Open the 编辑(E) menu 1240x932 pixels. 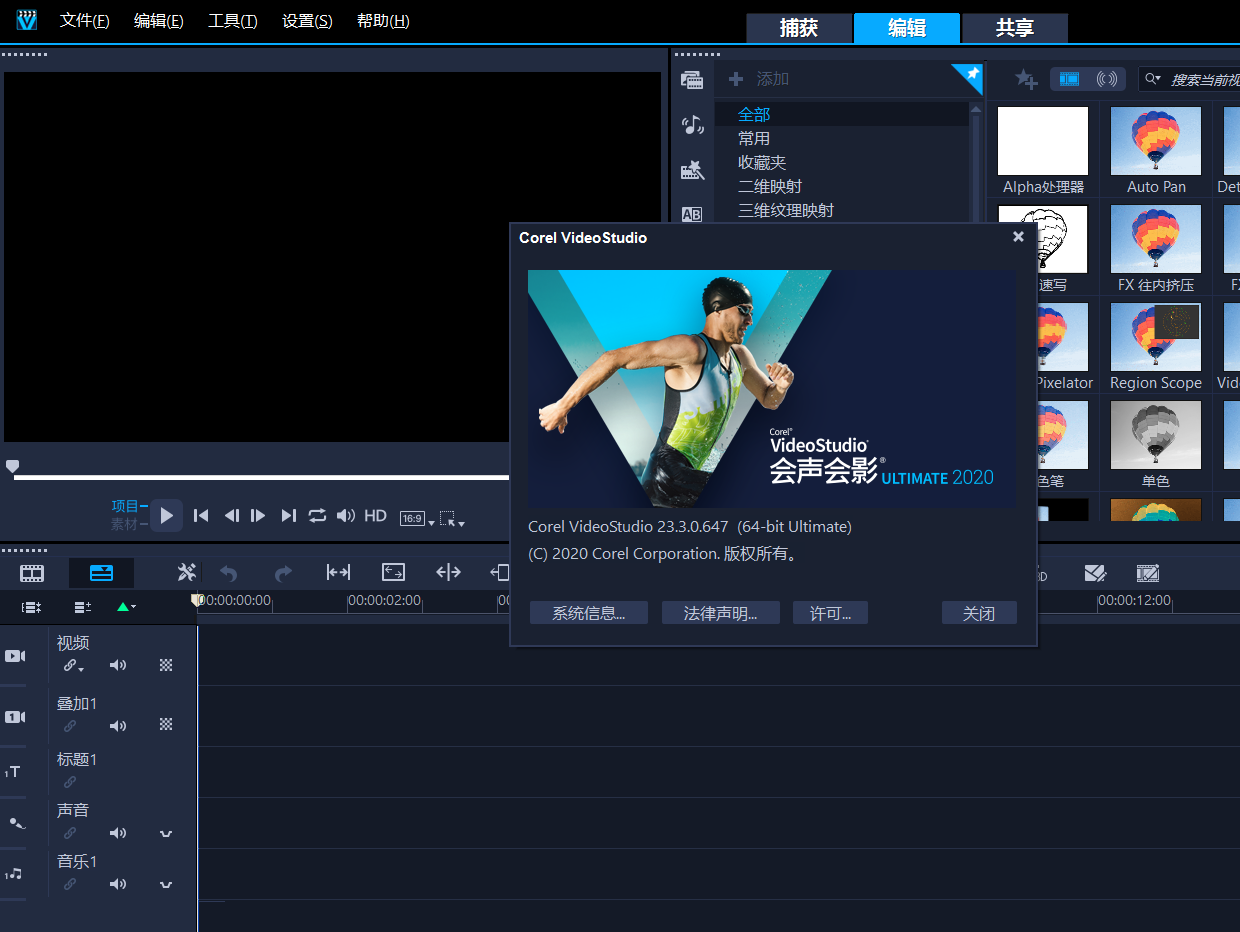pyautogui.click(x=159, y=21)
